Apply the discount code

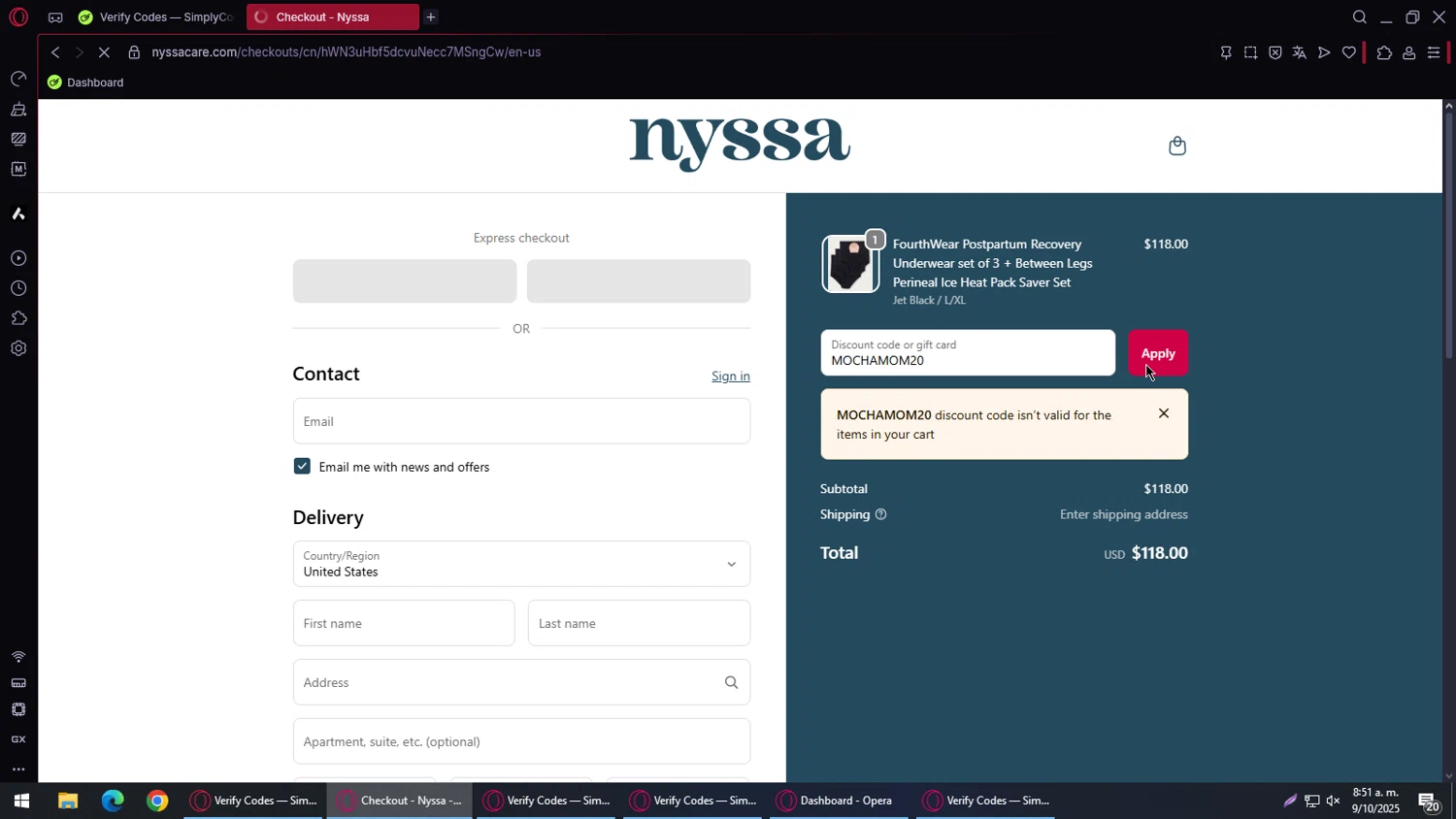[x=1157, y=353]
